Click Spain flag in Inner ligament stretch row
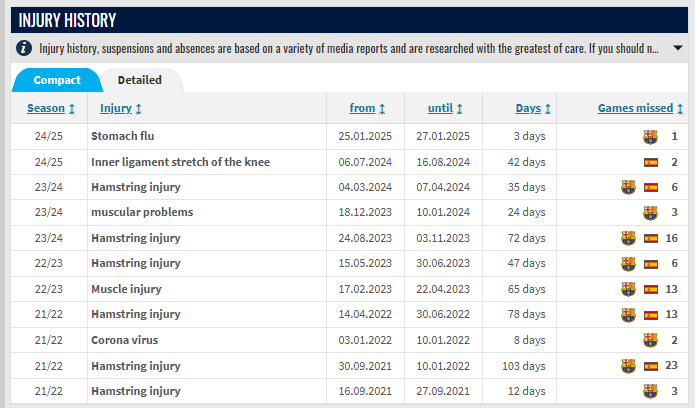Screen dimensions: 695x408 [651, 162]
